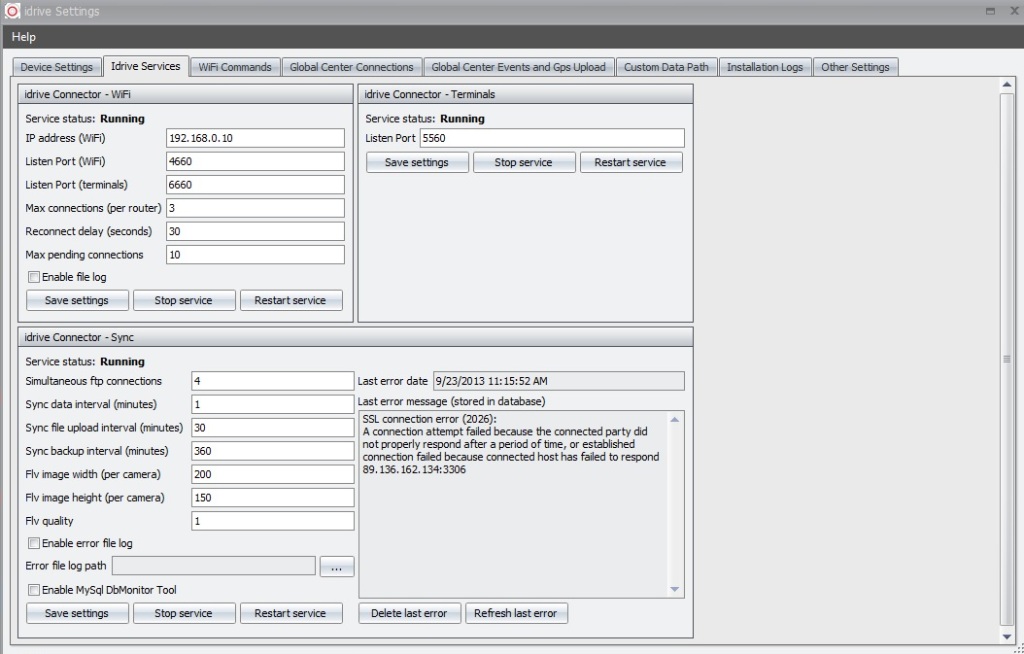Click the IP address (WiFi) input field
Image resolution: width=1024 pixels, height=654 pixels.
pos(255,138)
